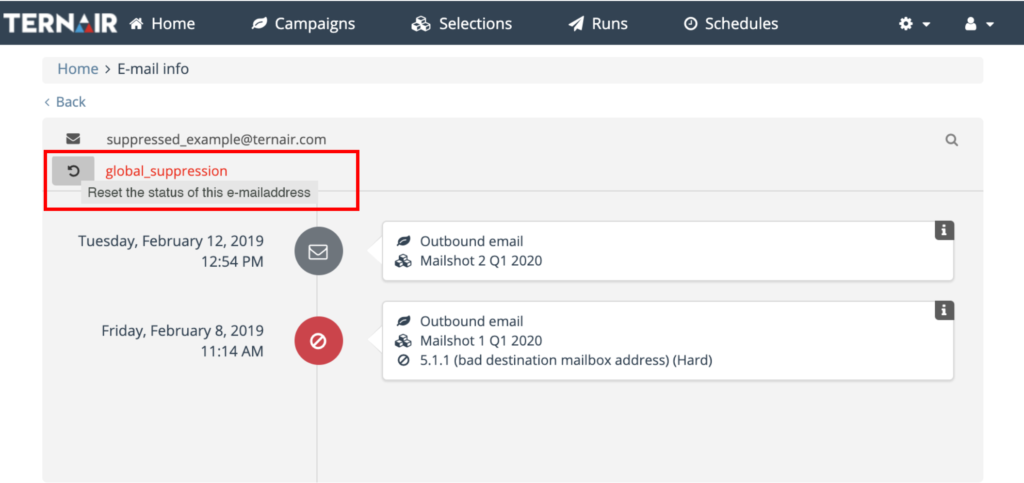Click the Home breadcrumb link
This screenshot has width=1024, height=483.
pyautogui.click(x=77, y=69)
